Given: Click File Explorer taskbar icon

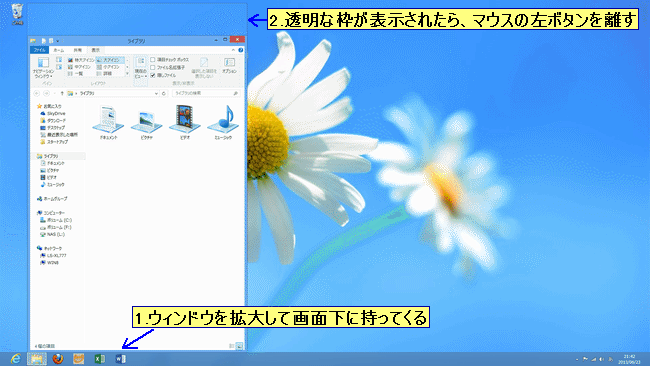Looking at the screenshot, I should pyautogui.click(x=37, y=359).
